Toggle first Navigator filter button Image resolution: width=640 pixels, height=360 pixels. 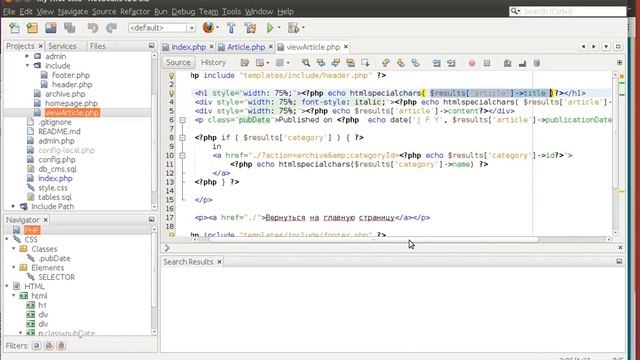click(x=36, y=346)
